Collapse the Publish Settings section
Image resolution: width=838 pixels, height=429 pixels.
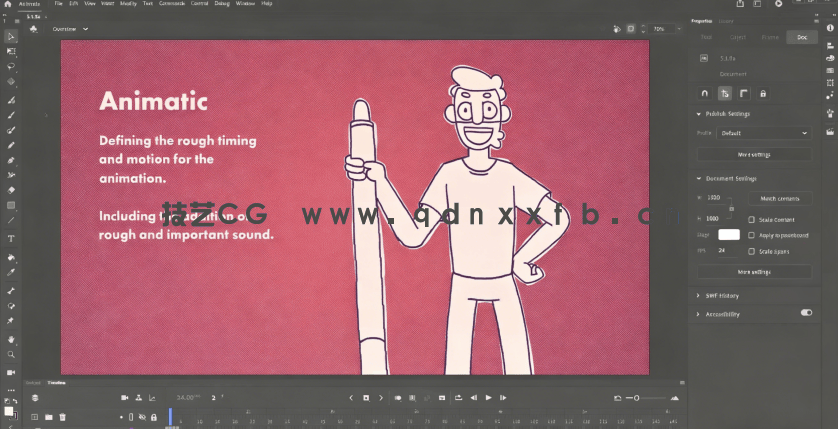point(699,114)
